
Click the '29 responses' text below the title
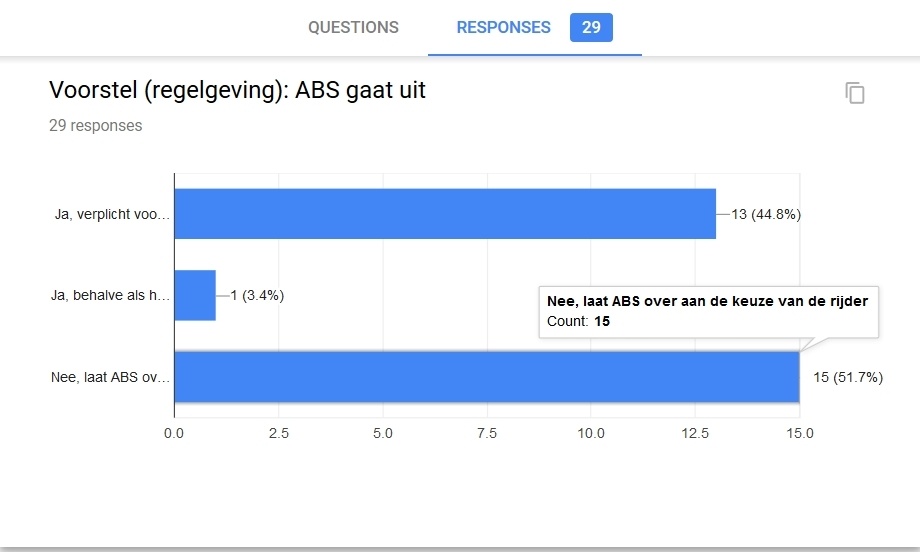[x=95, y=126]
